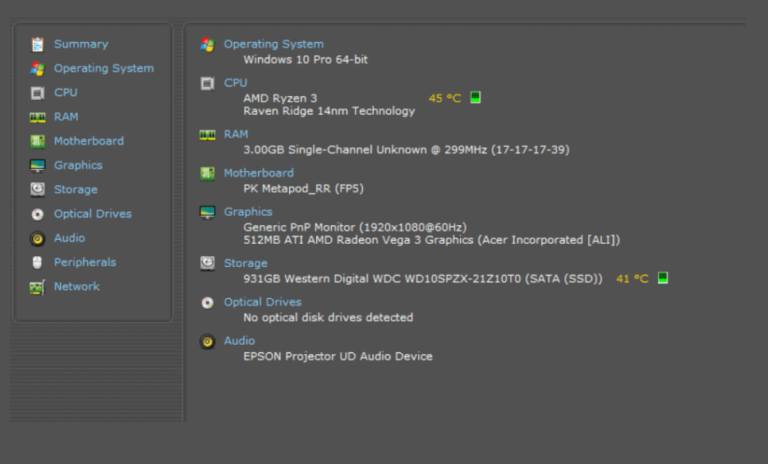Screen dimensions: 768x464
Task: Click 'Generic PnP Monitor (1920x1080@60Hz)' text
Action: (355, 227)
